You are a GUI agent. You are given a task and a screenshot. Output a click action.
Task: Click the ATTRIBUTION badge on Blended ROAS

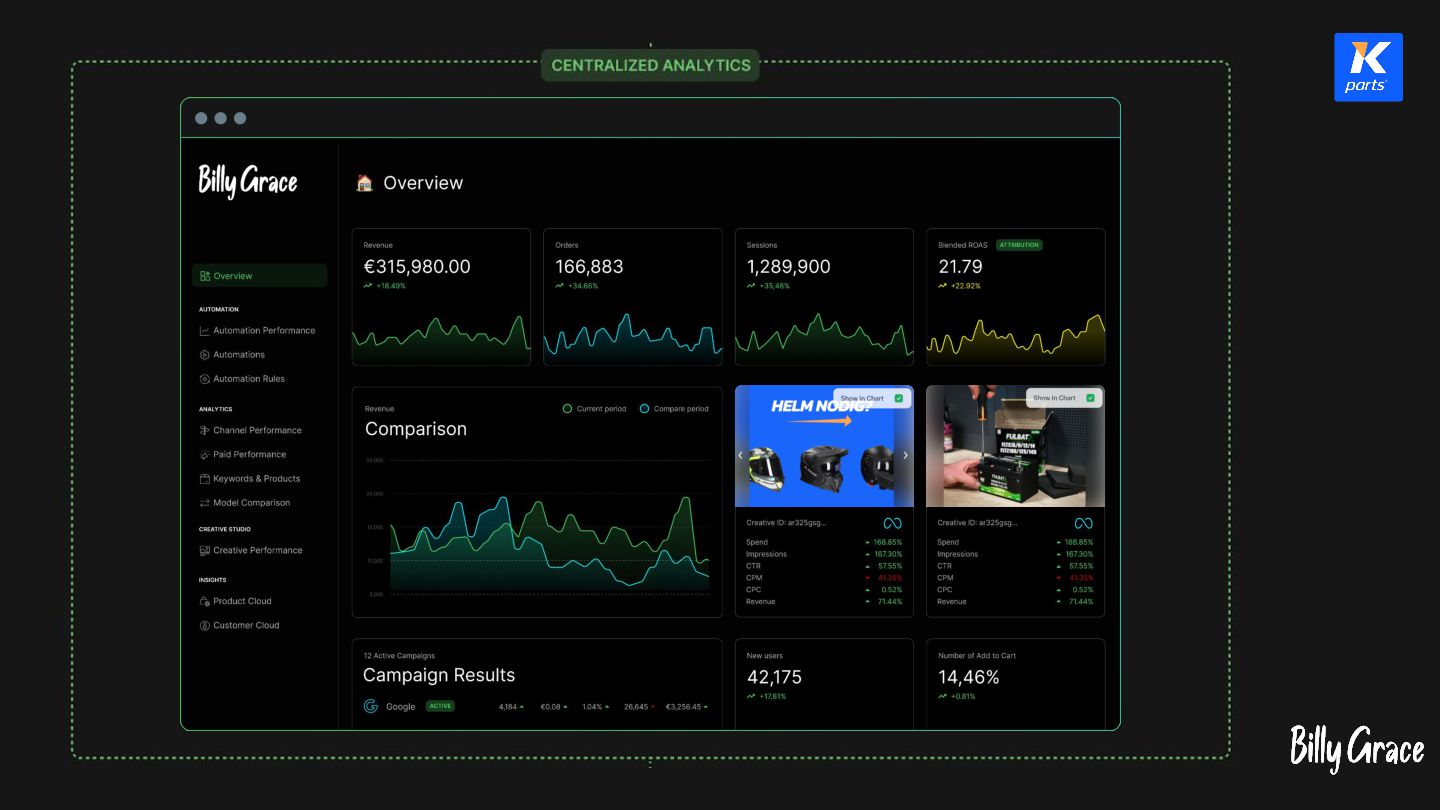point(1019,245)
